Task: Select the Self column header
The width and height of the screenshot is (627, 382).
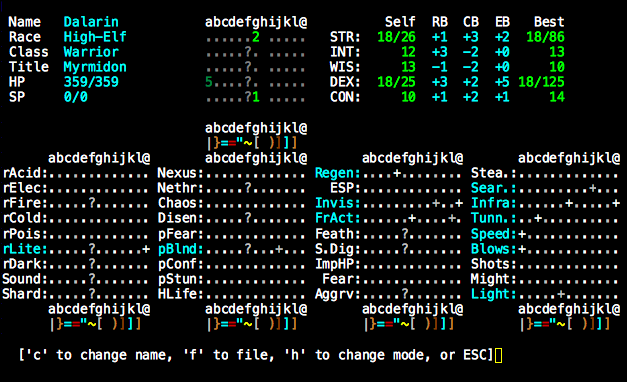Action: [x=400, y=22]
